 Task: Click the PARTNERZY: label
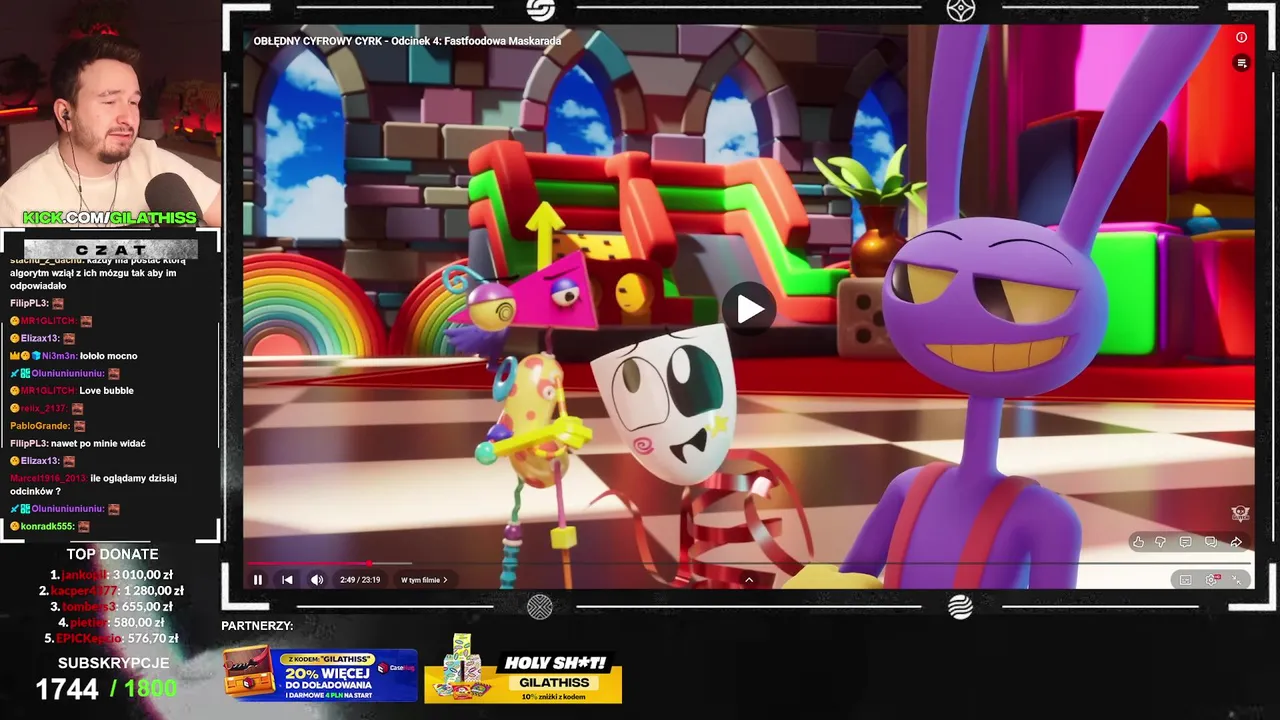[257, 626]
